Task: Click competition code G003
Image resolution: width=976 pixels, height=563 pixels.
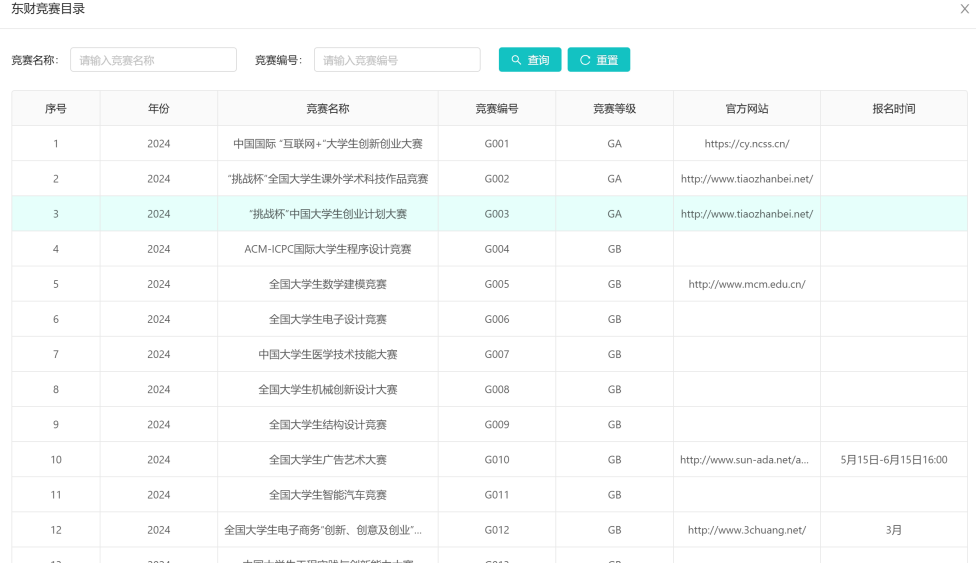Action: point(497,214)
